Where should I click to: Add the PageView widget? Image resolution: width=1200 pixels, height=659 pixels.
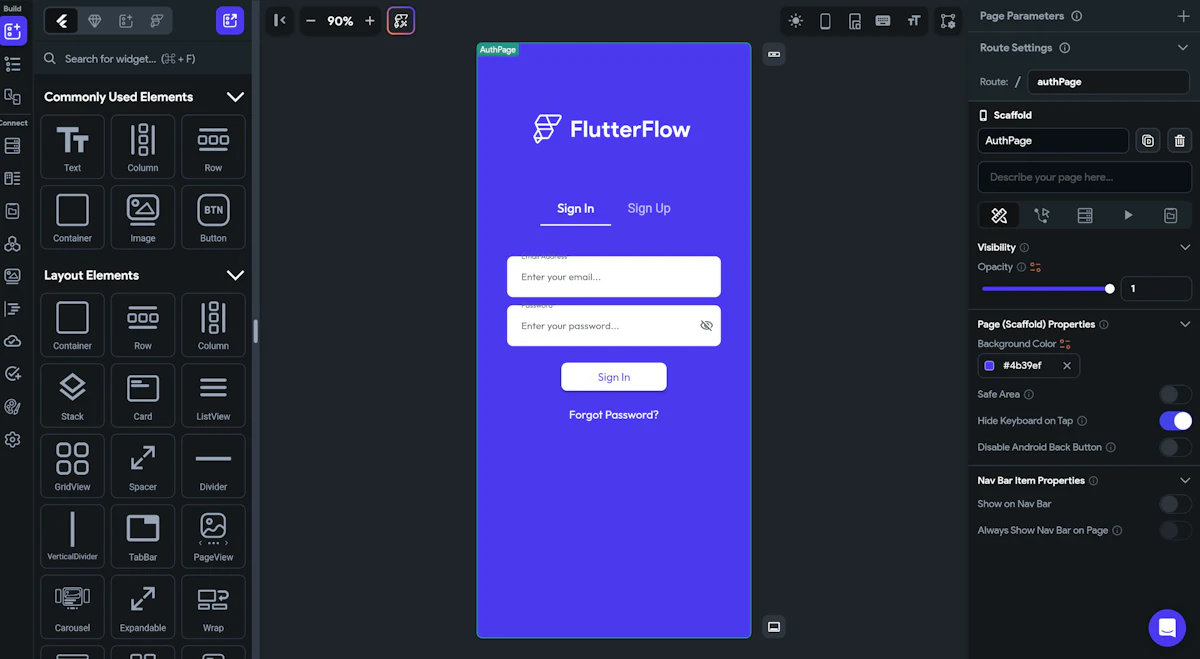click(x=213, y=535)
